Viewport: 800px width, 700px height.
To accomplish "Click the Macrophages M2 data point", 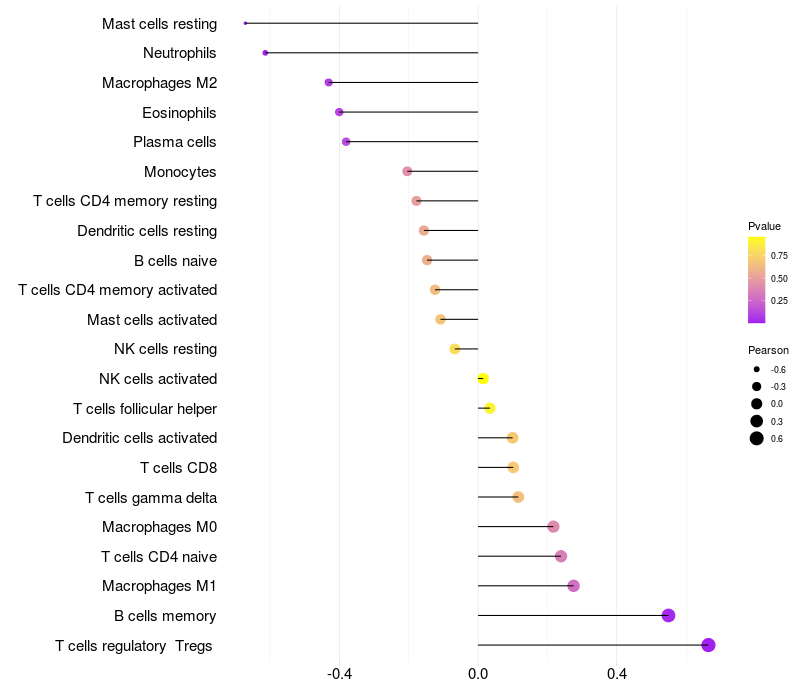I will (x=329, y=82).
